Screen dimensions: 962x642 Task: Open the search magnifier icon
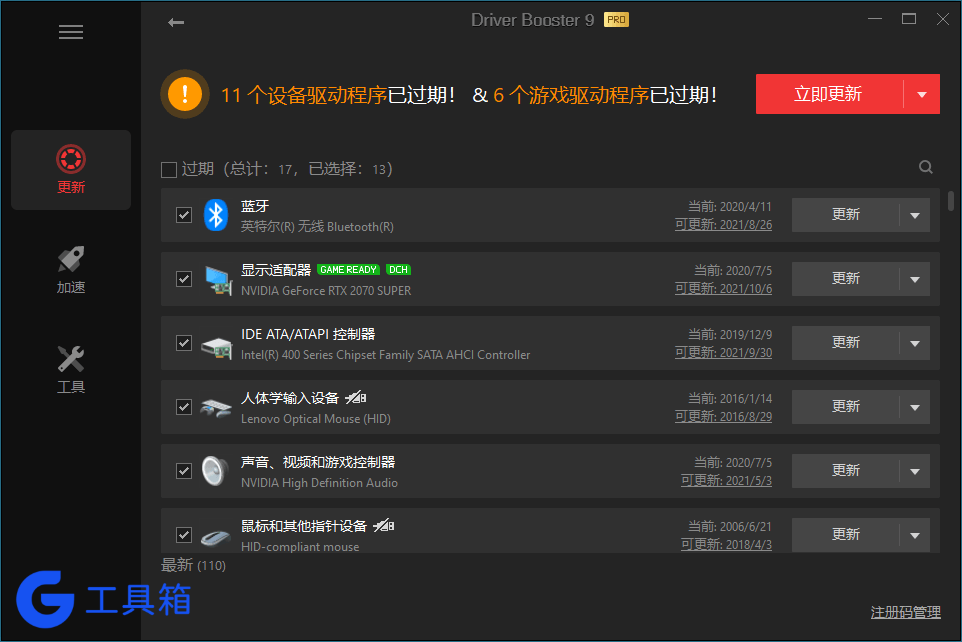[x=926, y=167]
